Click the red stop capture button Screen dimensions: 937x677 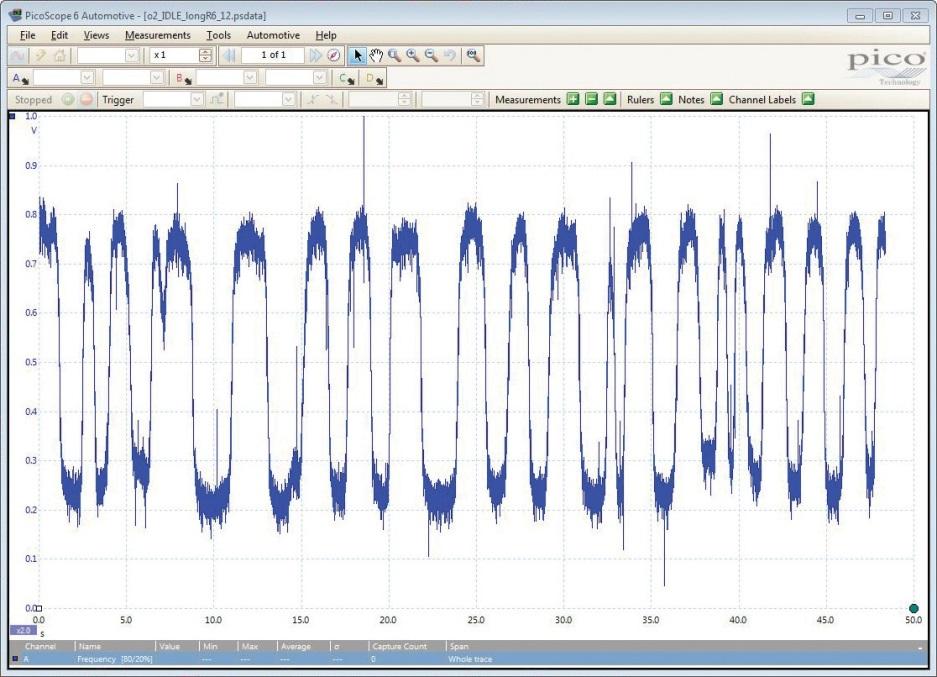pyautogui.click(x=87, y=100)
